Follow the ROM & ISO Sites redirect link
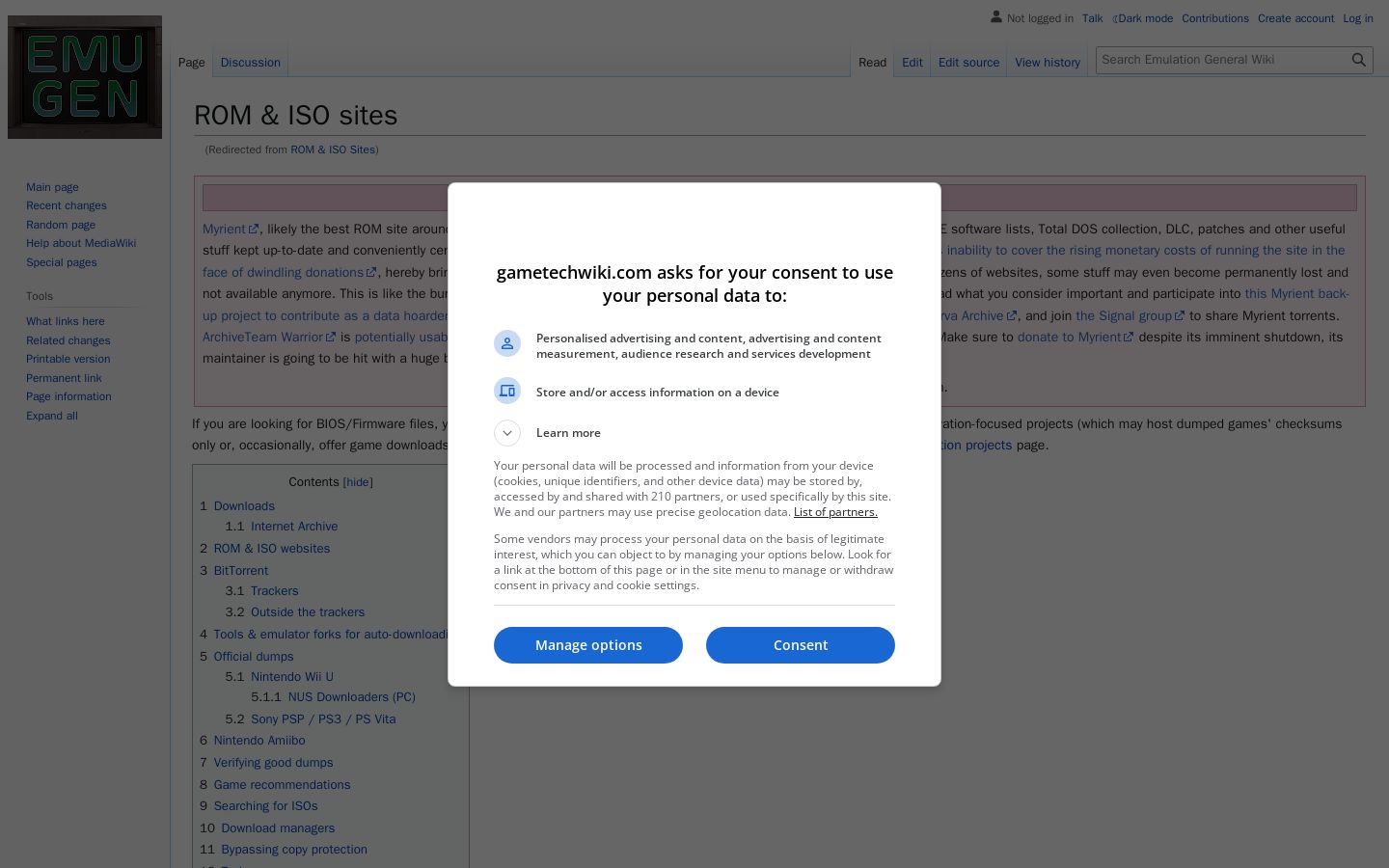 [333, 149]
